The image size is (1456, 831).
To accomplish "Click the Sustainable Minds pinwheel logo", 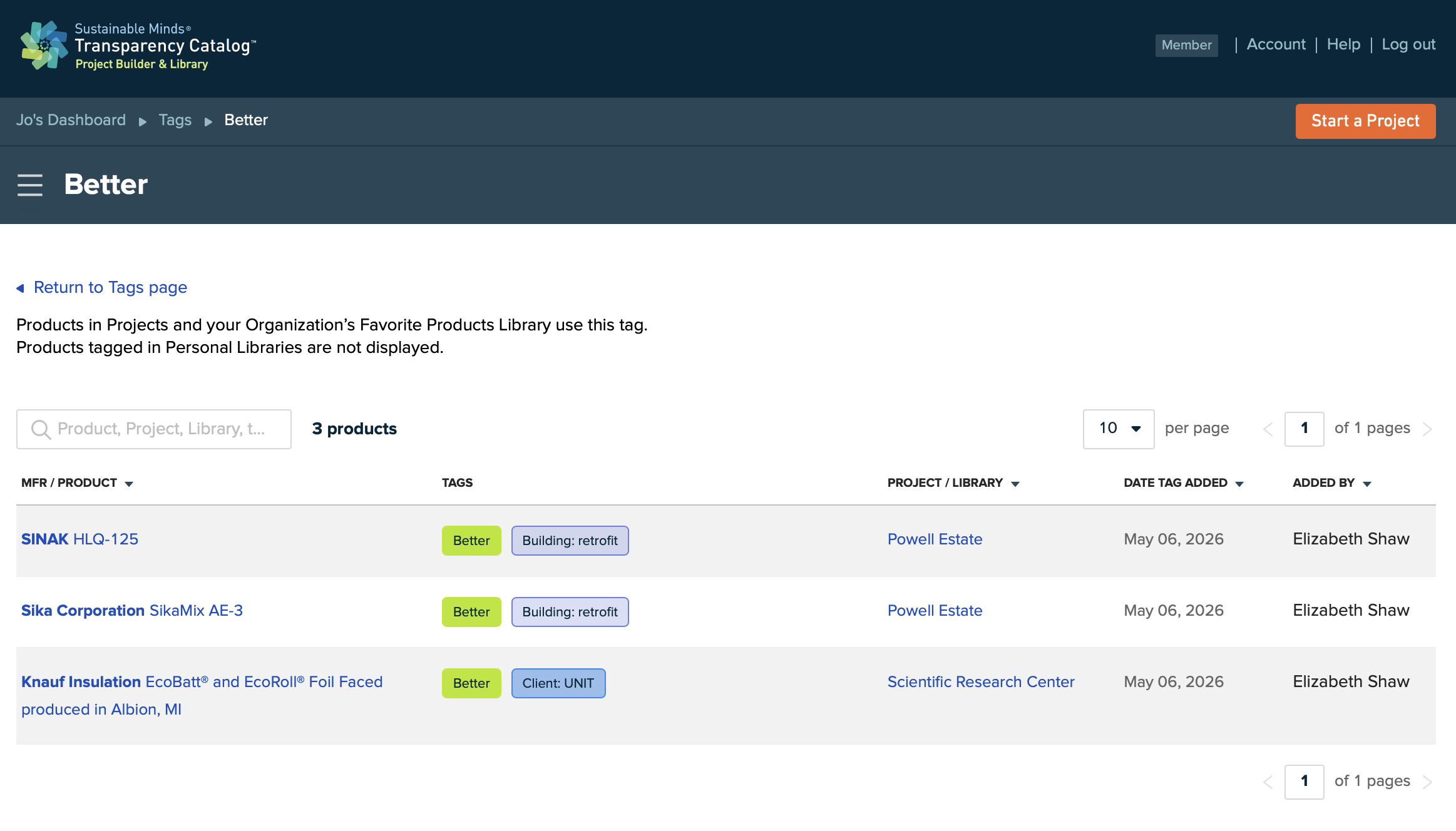I will 44,45.
